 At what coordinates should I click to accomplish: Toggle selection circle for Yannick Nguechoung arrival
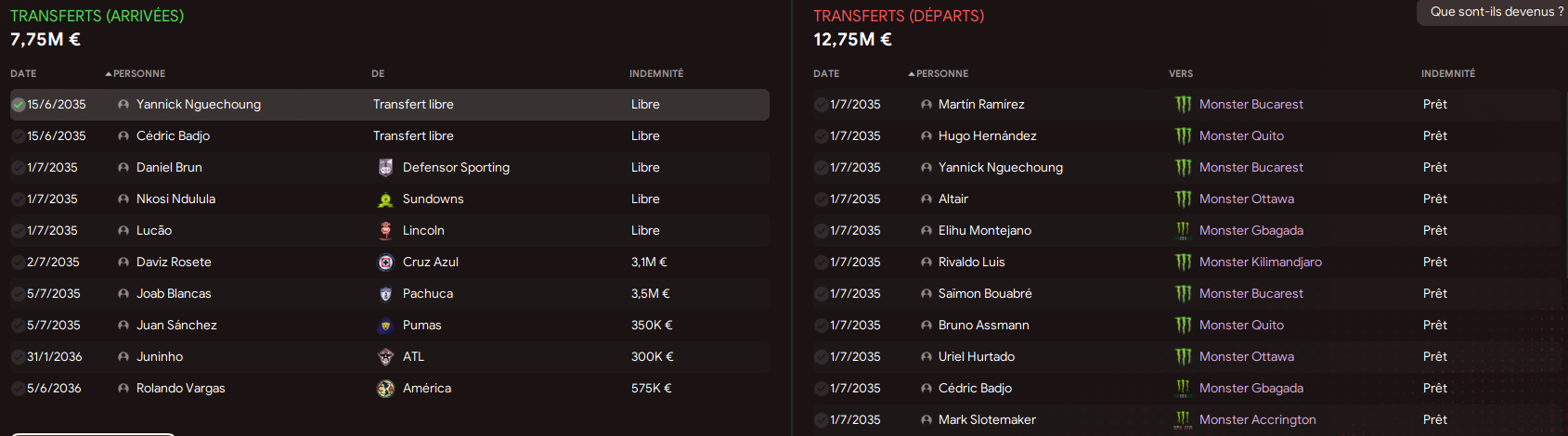pyautogui.click(x=18, y=105)
